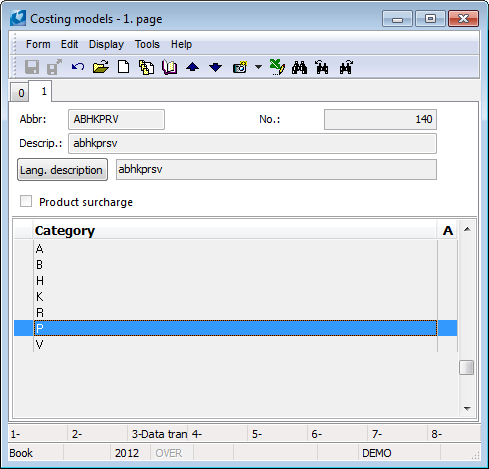Click the vertical scrollbar thumb in Category list

(466, 367)
